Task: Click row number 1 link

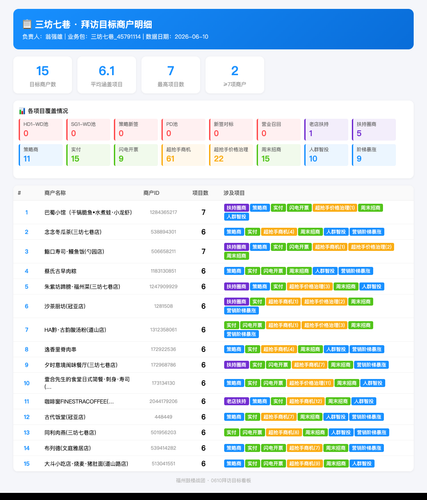Action: pos(27,212)
